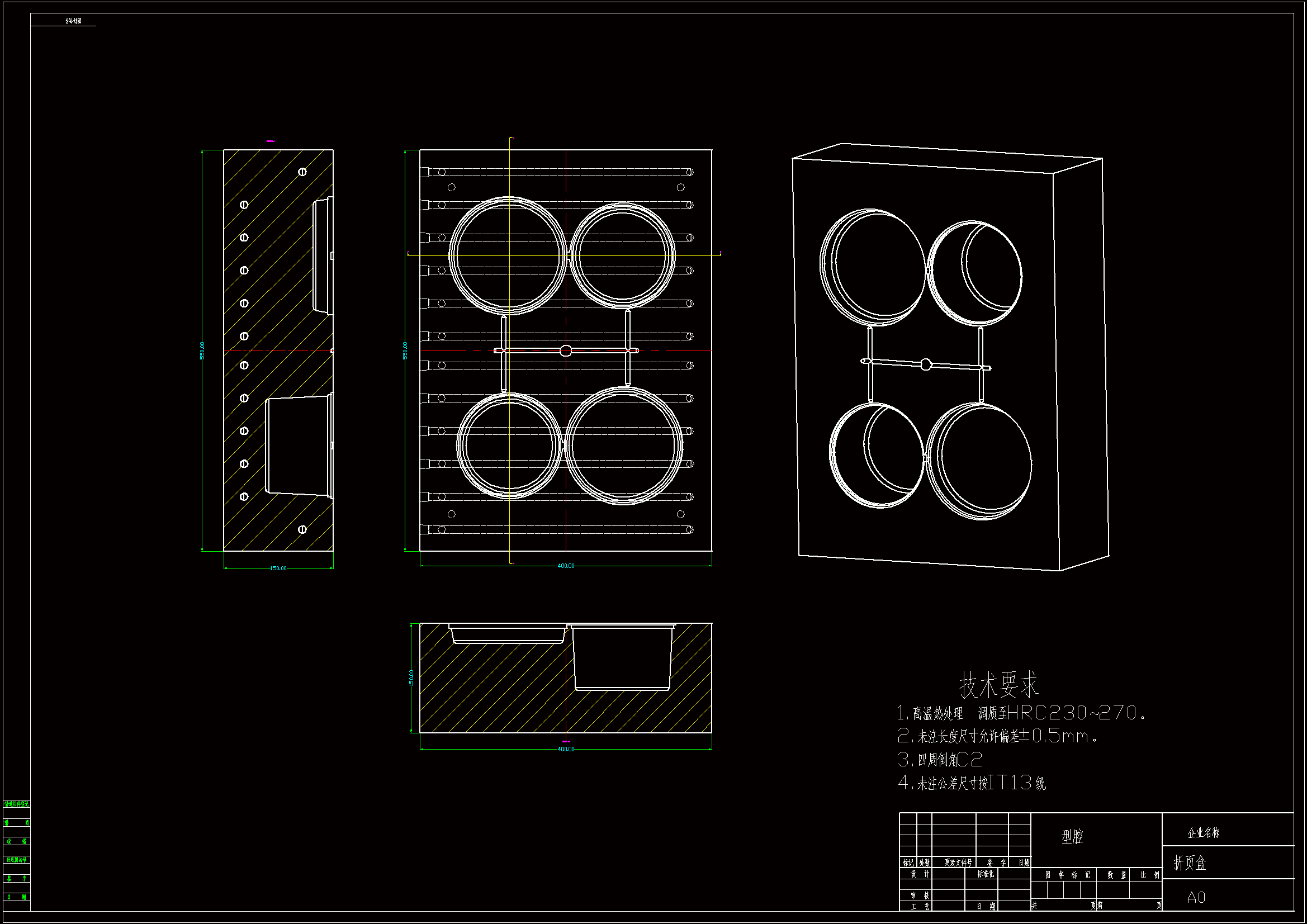1307x924 pixels.
Task: Select the top-left cavity circle in front view
Action: [507, 255]
